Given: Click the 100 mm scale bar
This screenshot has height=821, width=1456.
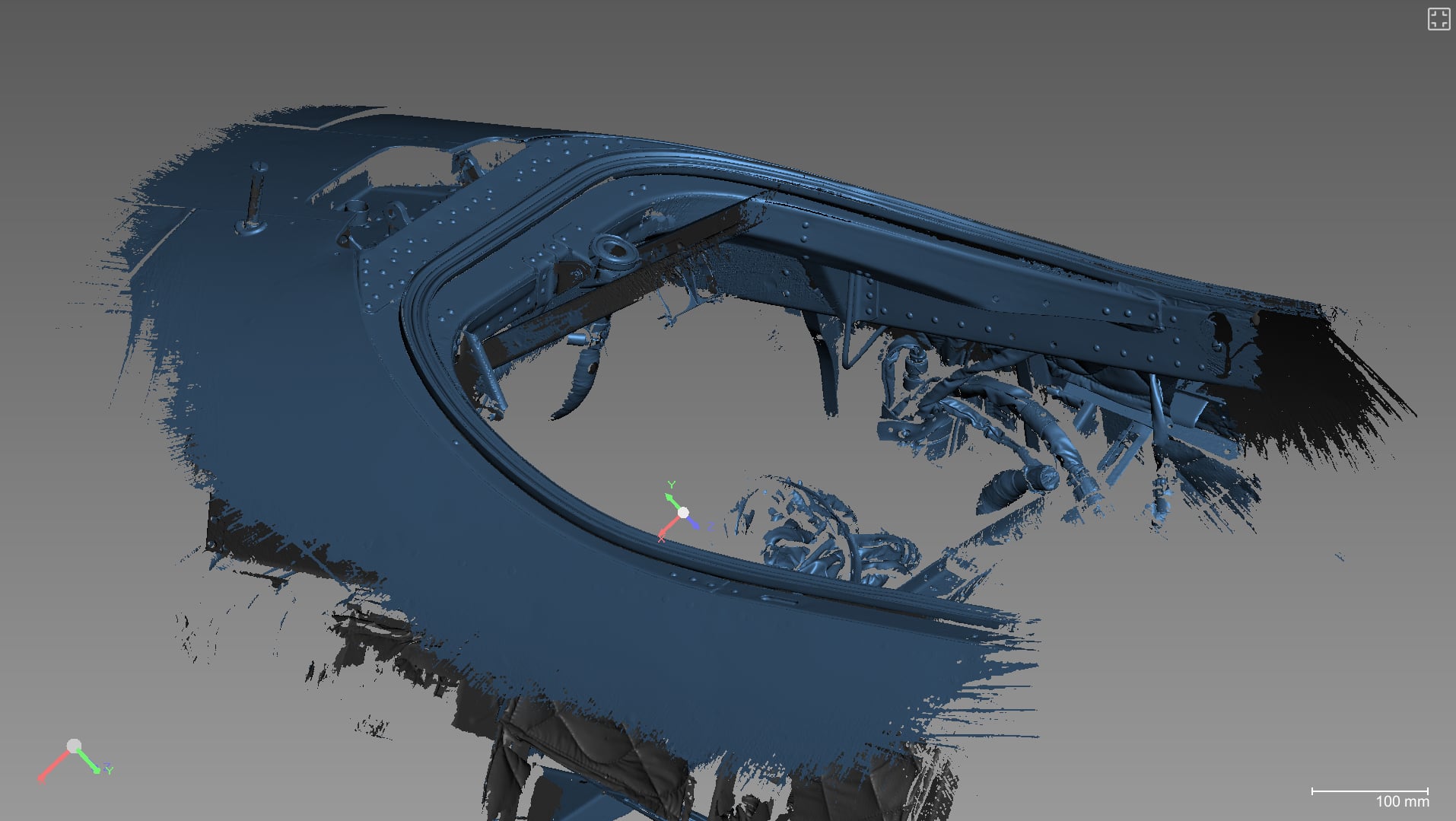Looking at the screenshot, I should (x=1370, y=791).
